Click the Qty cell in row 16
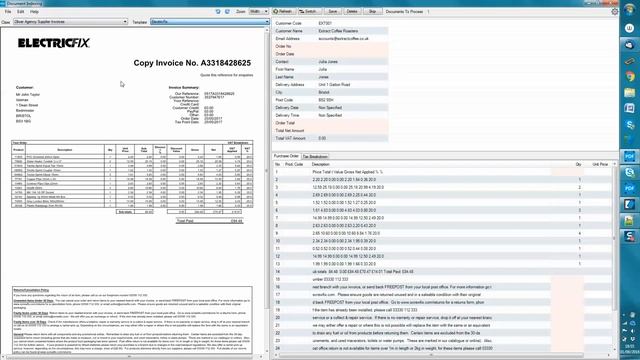Image resolution: width=640 pixels, height=360 pixels. (x=567, y=287)
